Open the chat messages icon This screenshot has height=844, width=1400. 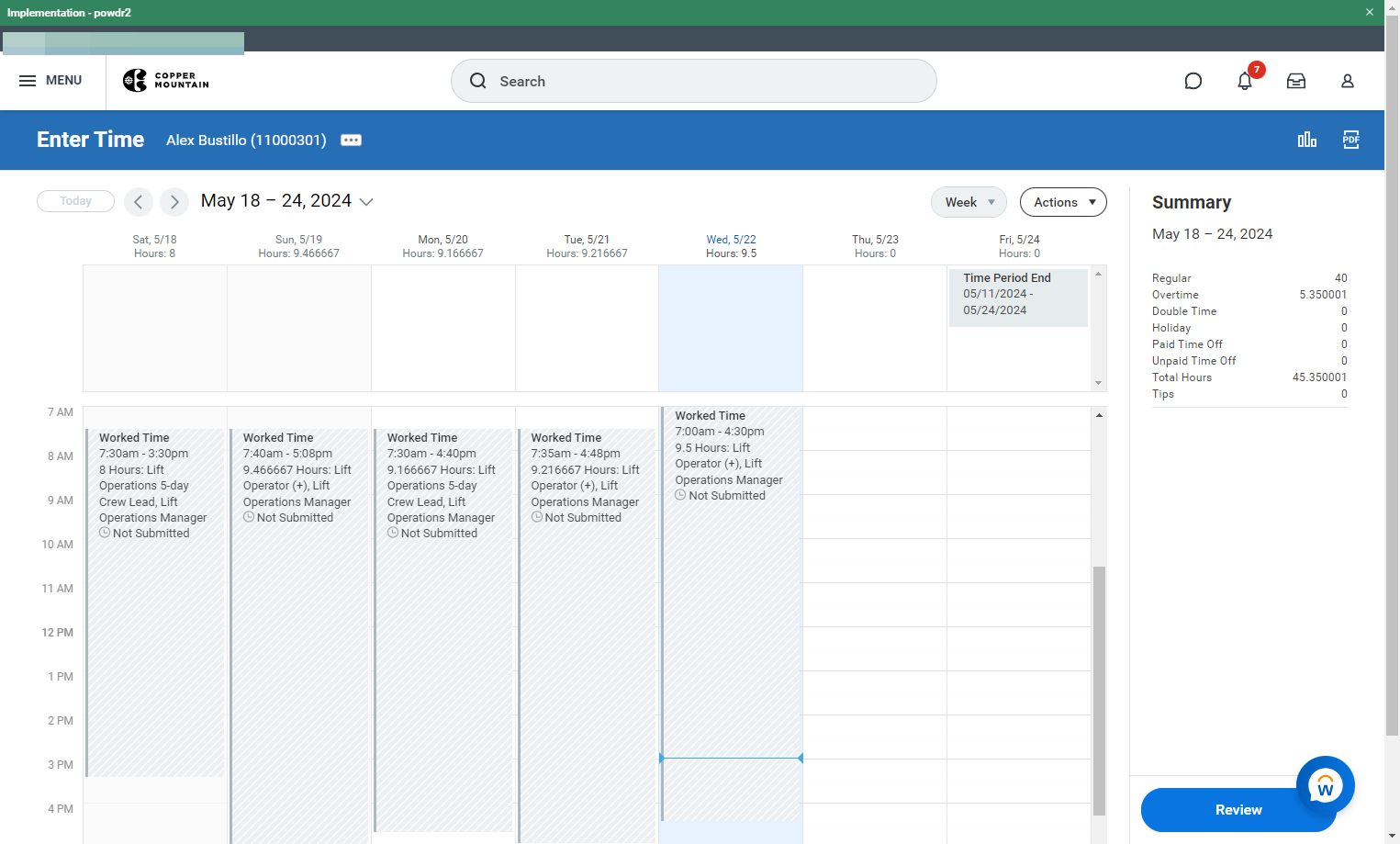1193,81
